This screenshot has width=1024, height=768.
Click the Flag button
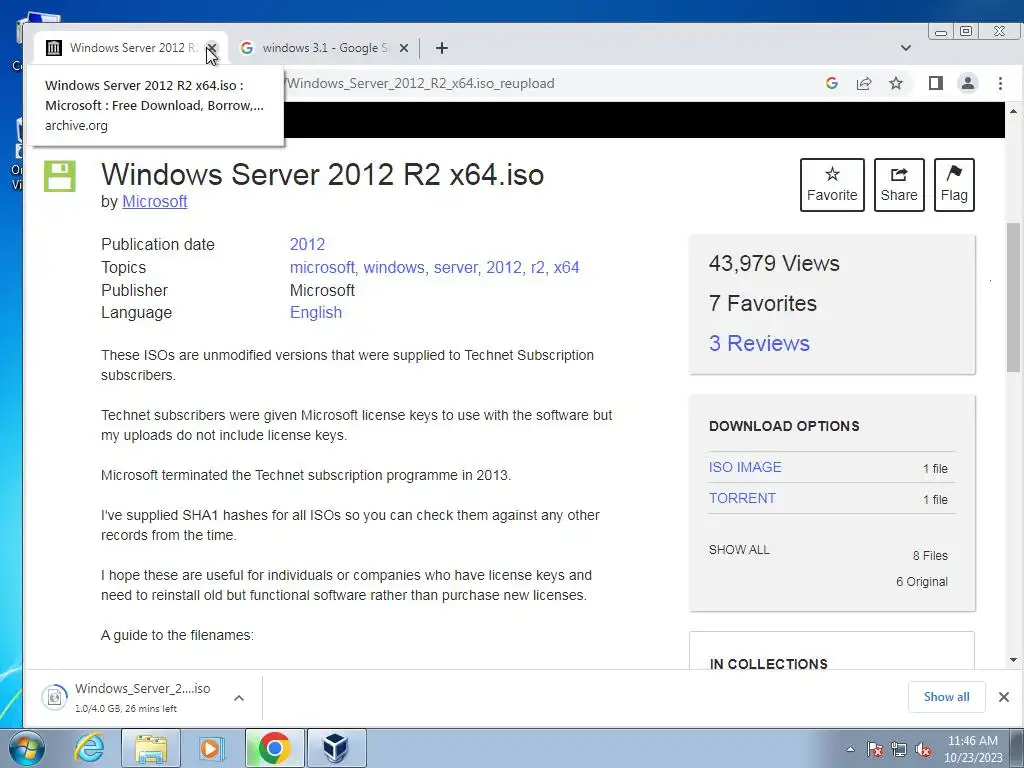(954, 185)
